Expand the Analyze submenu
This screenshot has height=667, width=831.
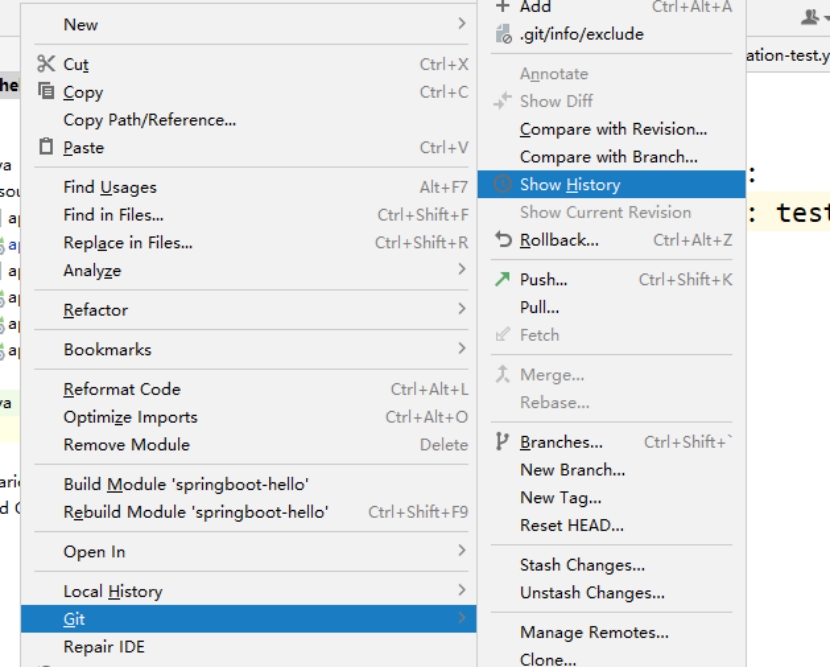[x=462, y=270]
